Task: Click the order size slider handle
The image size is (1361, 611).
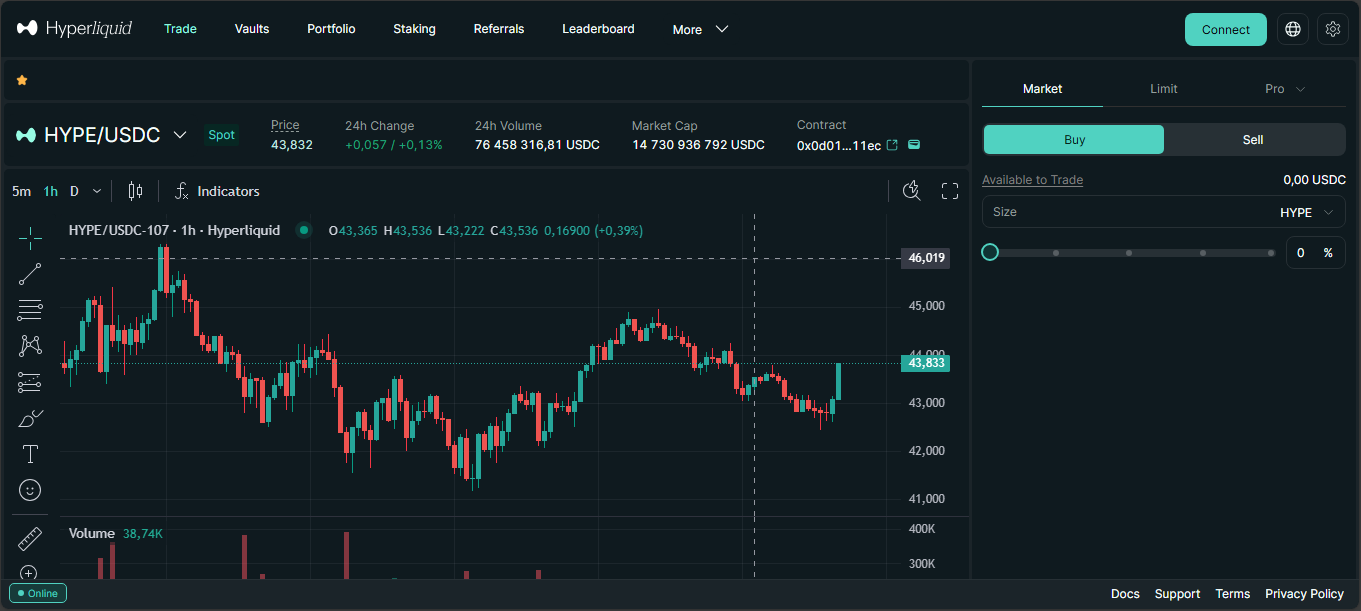Action: (990, 252)
